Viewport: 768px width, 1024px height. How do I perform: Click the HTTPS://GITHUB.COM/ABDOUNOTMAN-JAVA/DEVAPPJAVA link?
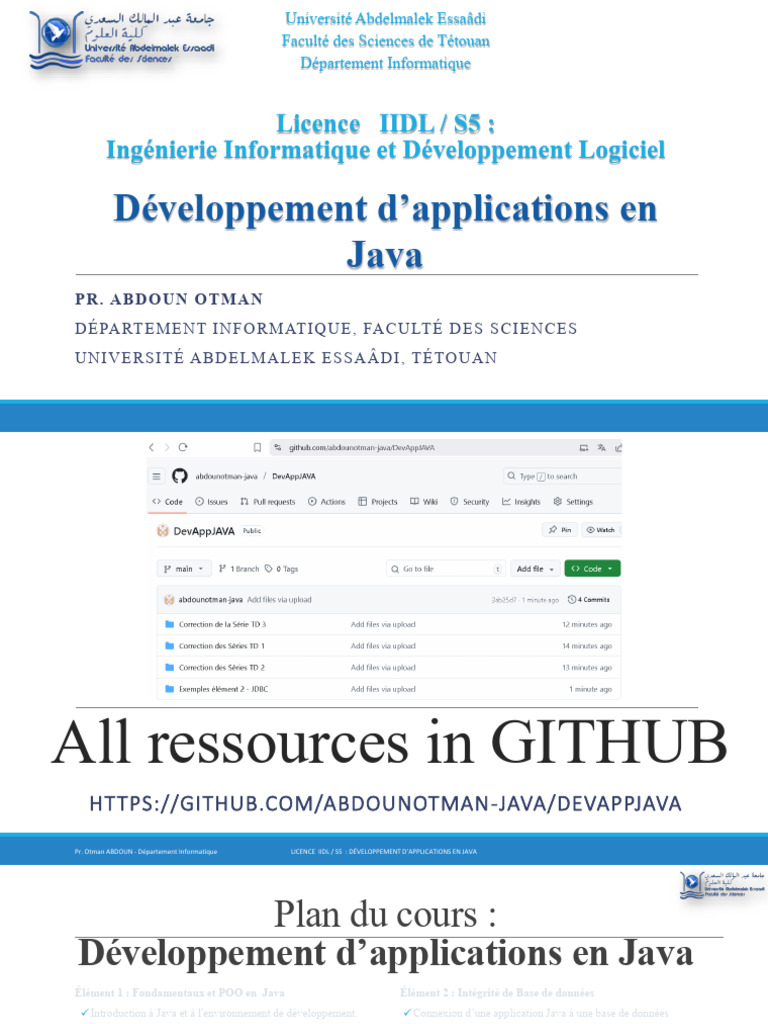pos(385,803)
